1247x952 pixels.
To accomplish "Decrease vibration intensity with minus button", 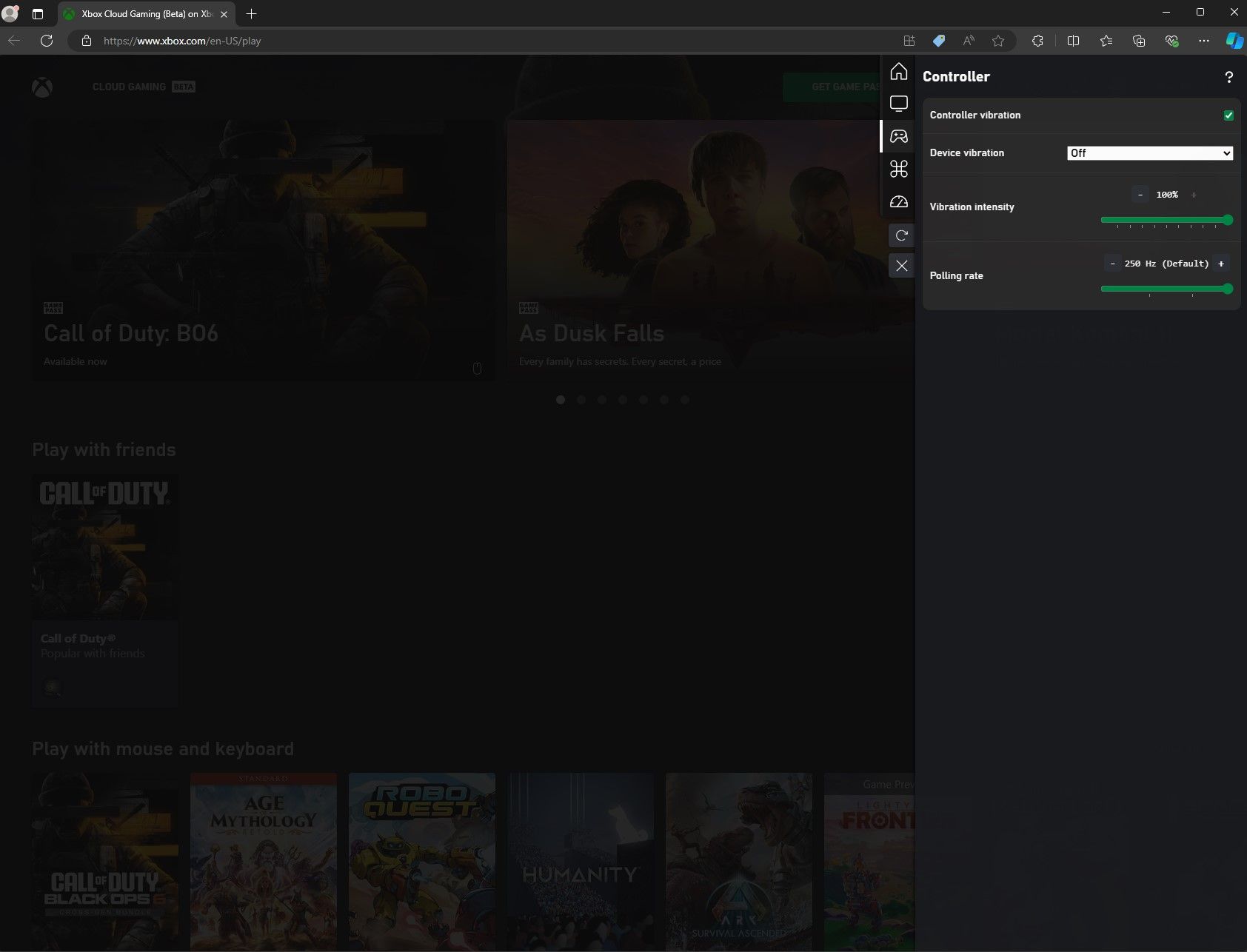I will click(x=1140, y=195).
